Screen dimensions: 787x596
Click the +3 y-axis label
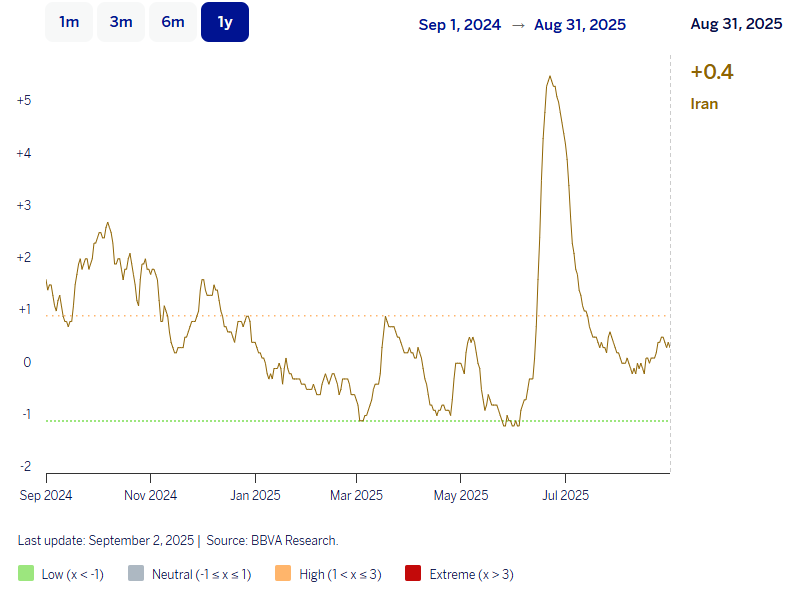24,205
